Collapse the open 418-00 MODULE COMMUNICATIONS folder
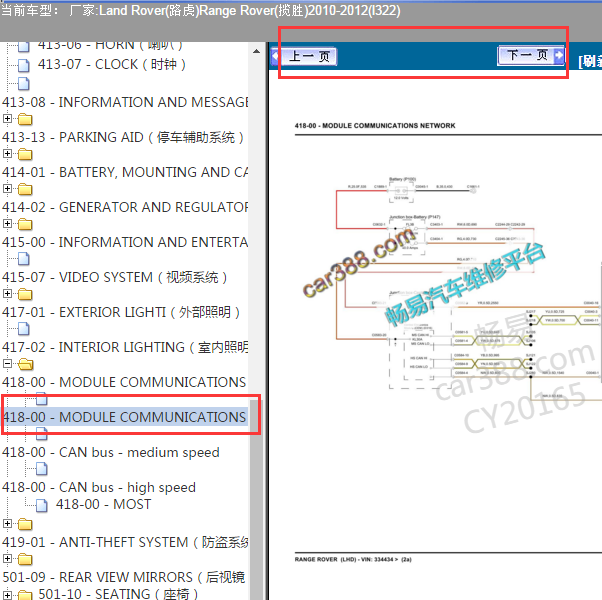 [x=7, y=364]
